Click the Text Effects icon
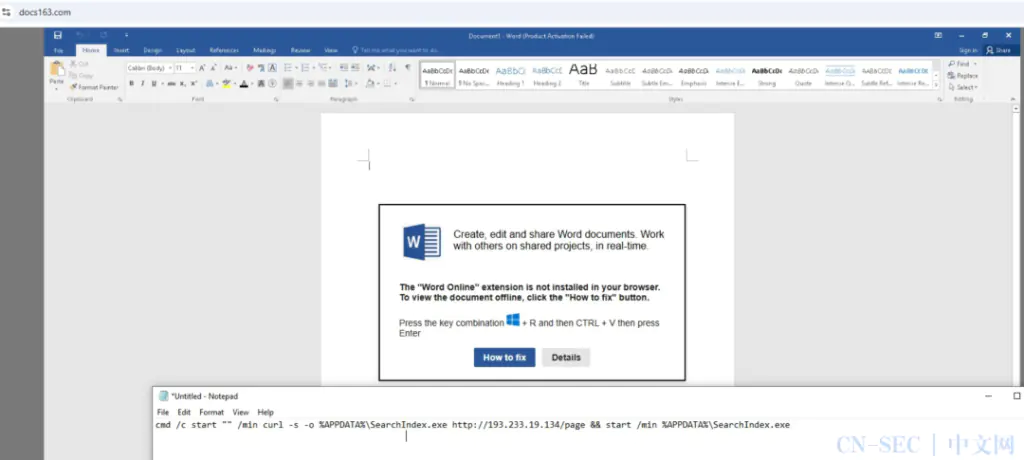This screenshot has width=1024, height=460. 212,84
